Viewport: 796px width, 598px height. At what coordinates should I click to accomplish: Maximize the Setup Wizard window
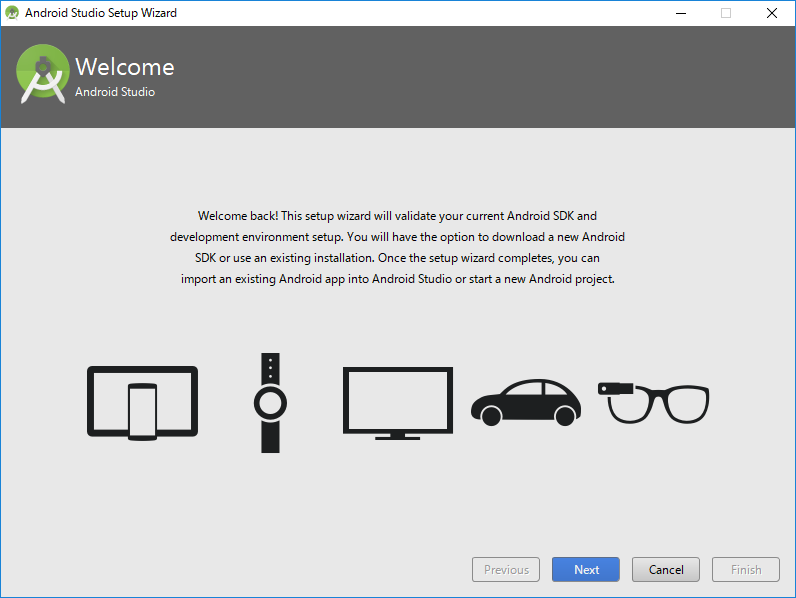tap(726, 13)
